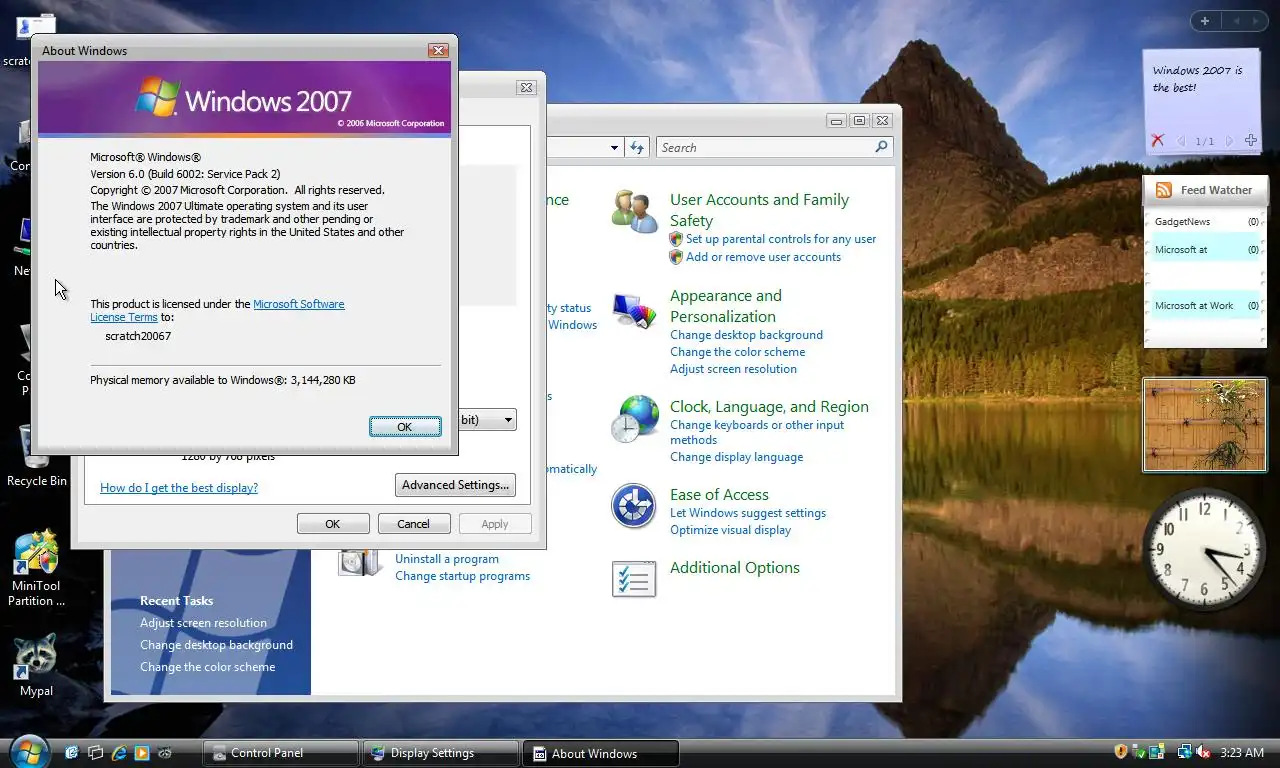Click Uninstall a program link

click(x=447, y=559)
